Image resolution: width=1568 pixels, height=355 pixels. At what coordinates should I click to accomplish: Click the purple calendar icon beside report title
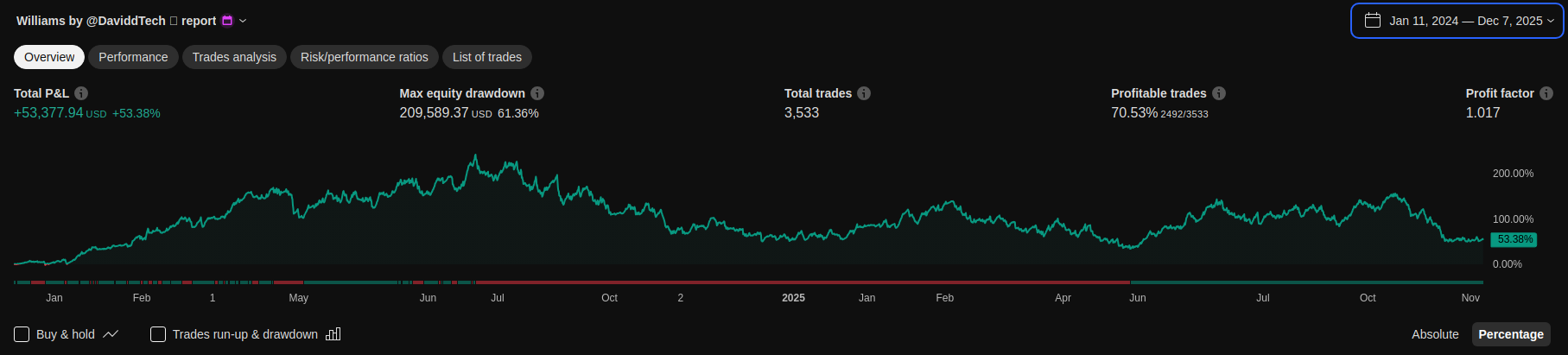227,21
